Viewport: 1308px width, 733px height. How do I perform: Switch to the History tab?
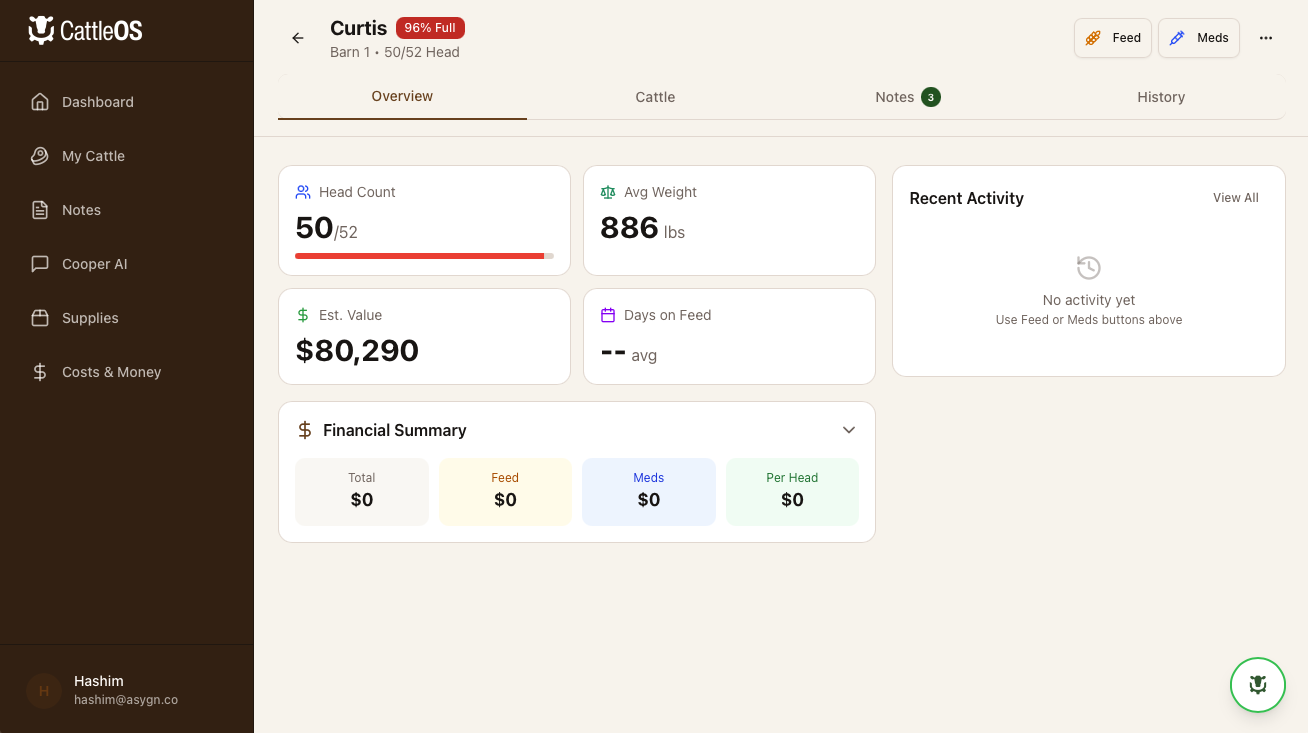pos(1161,96)
